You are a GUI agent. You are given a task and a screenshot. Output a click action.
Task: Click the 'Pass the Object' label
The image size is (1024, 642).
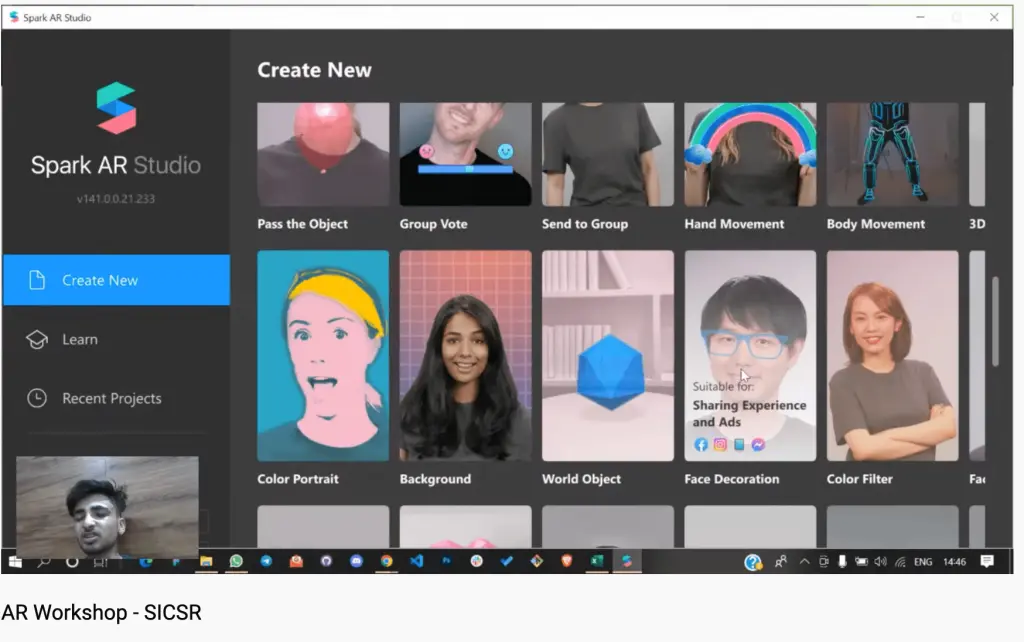tap(302, 224)
